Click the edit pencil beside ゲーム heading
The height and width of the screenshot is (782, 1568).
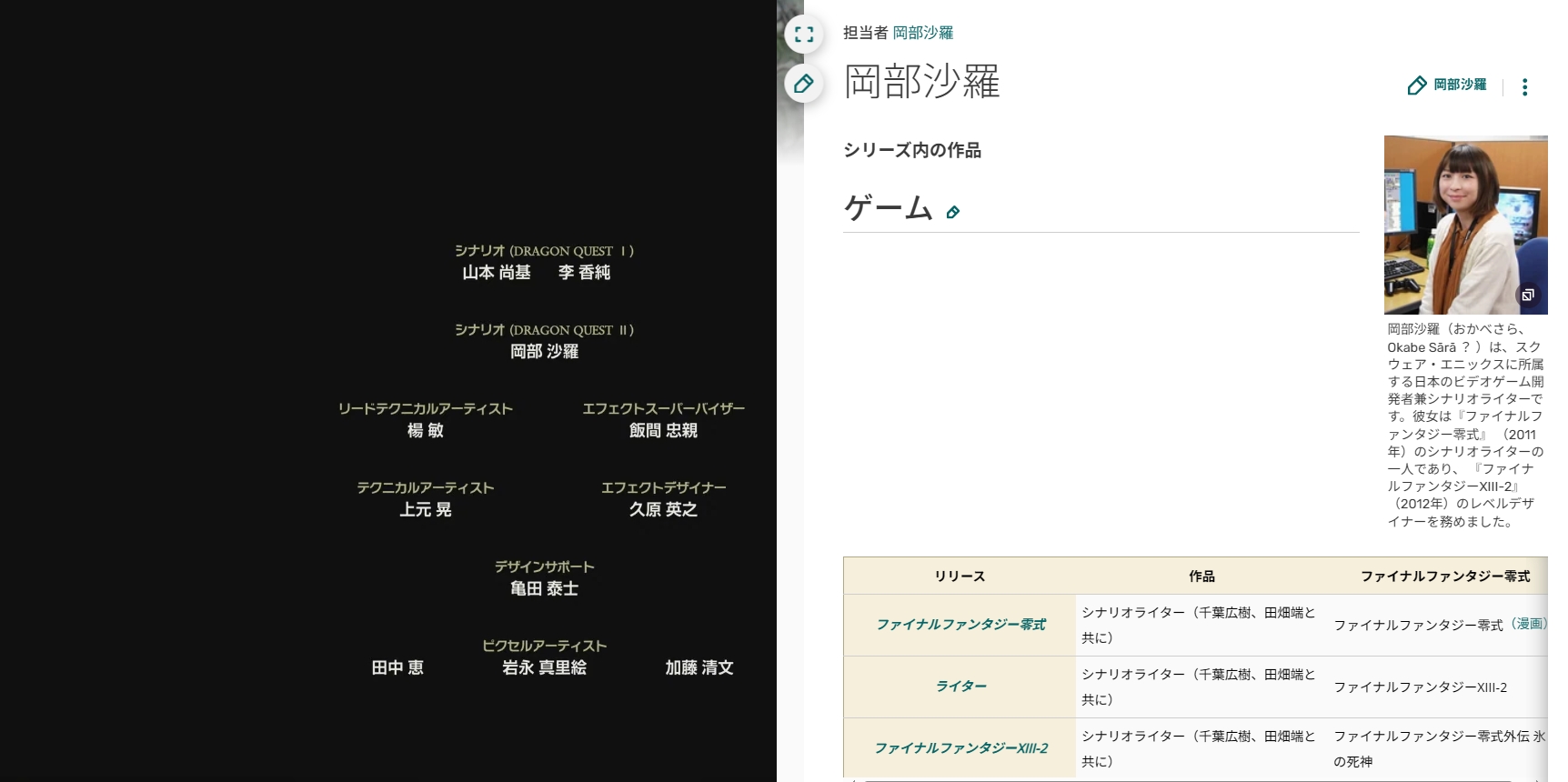(x=953, y=213)
